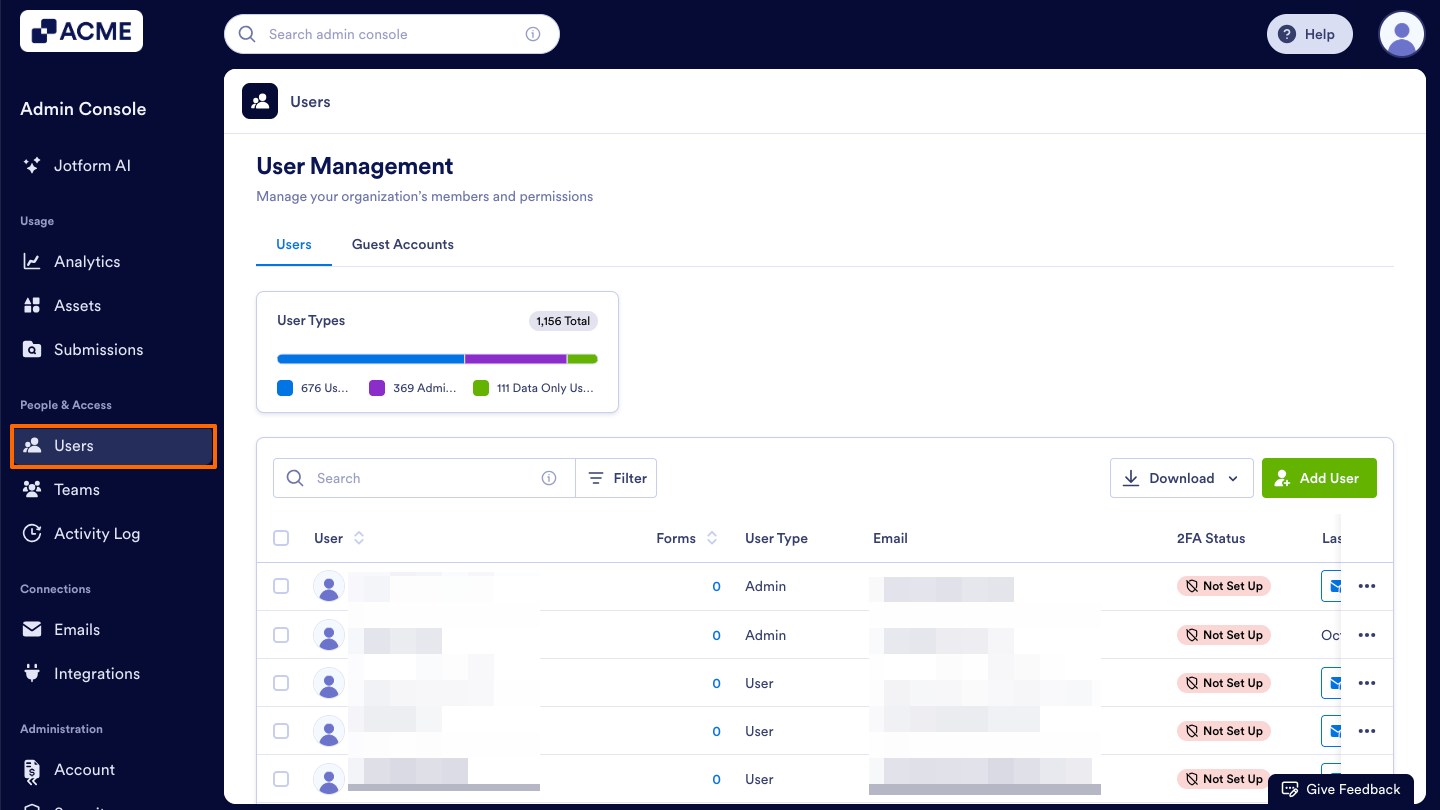Click inside the user table search field
Image resolution: width=1440 pixels, height=810 pixels.
coord(420,478)
